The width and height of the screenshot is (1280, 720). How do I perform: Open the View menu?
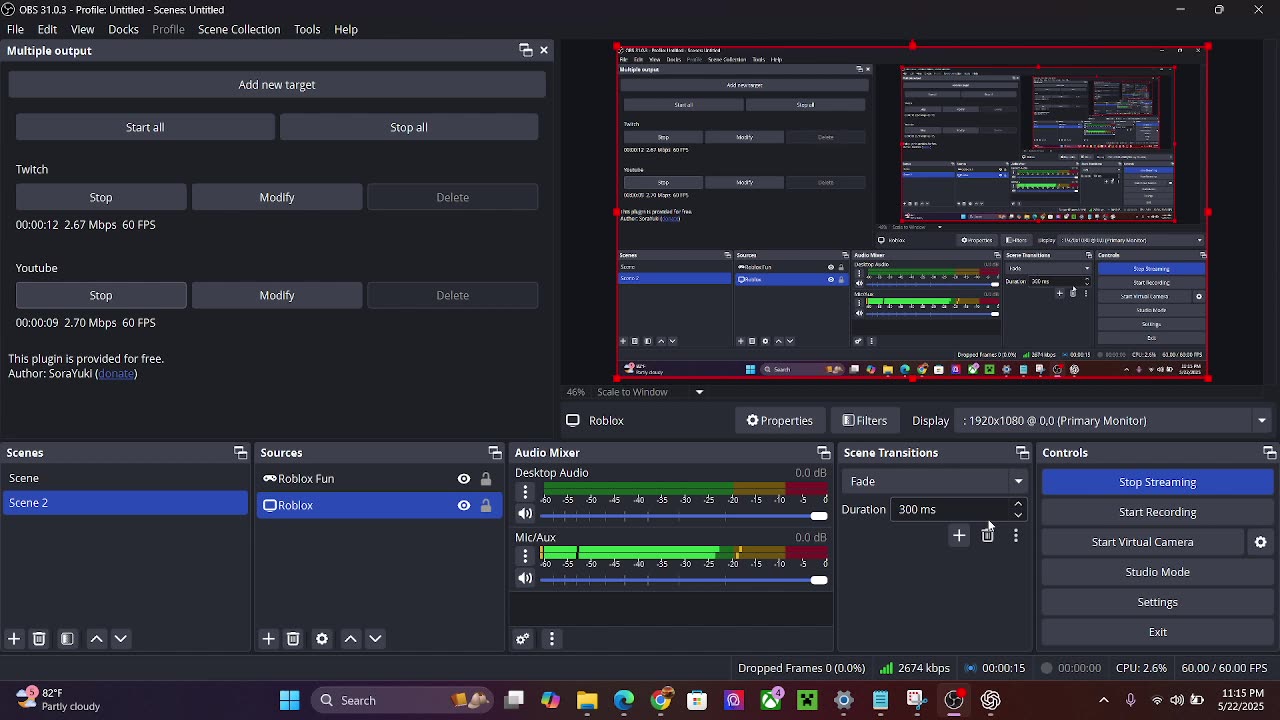point(83,29)
